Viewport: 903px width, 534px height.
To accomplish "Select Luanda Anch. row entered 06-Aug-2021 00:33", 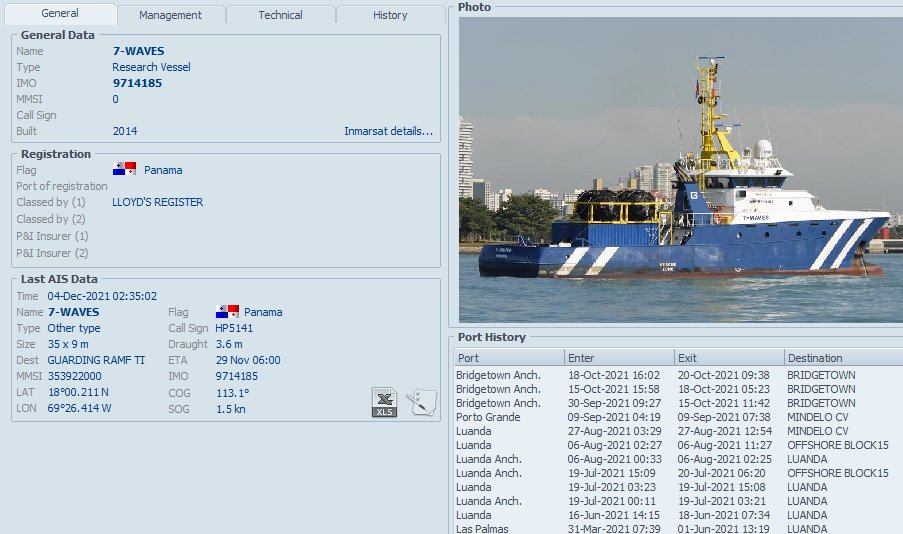I will point(678,459).
